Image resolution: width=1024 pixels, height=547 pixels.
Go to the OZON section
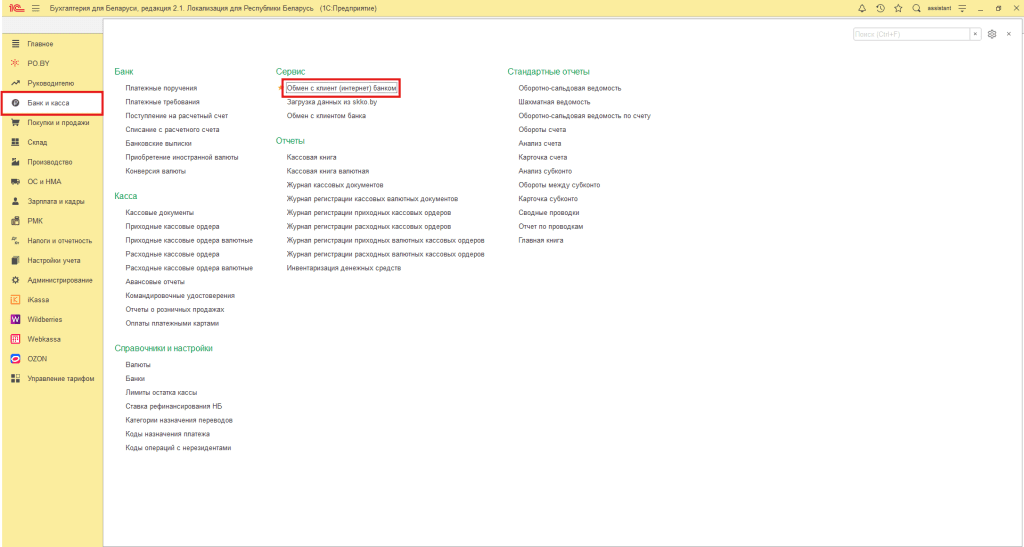[38, 358]
